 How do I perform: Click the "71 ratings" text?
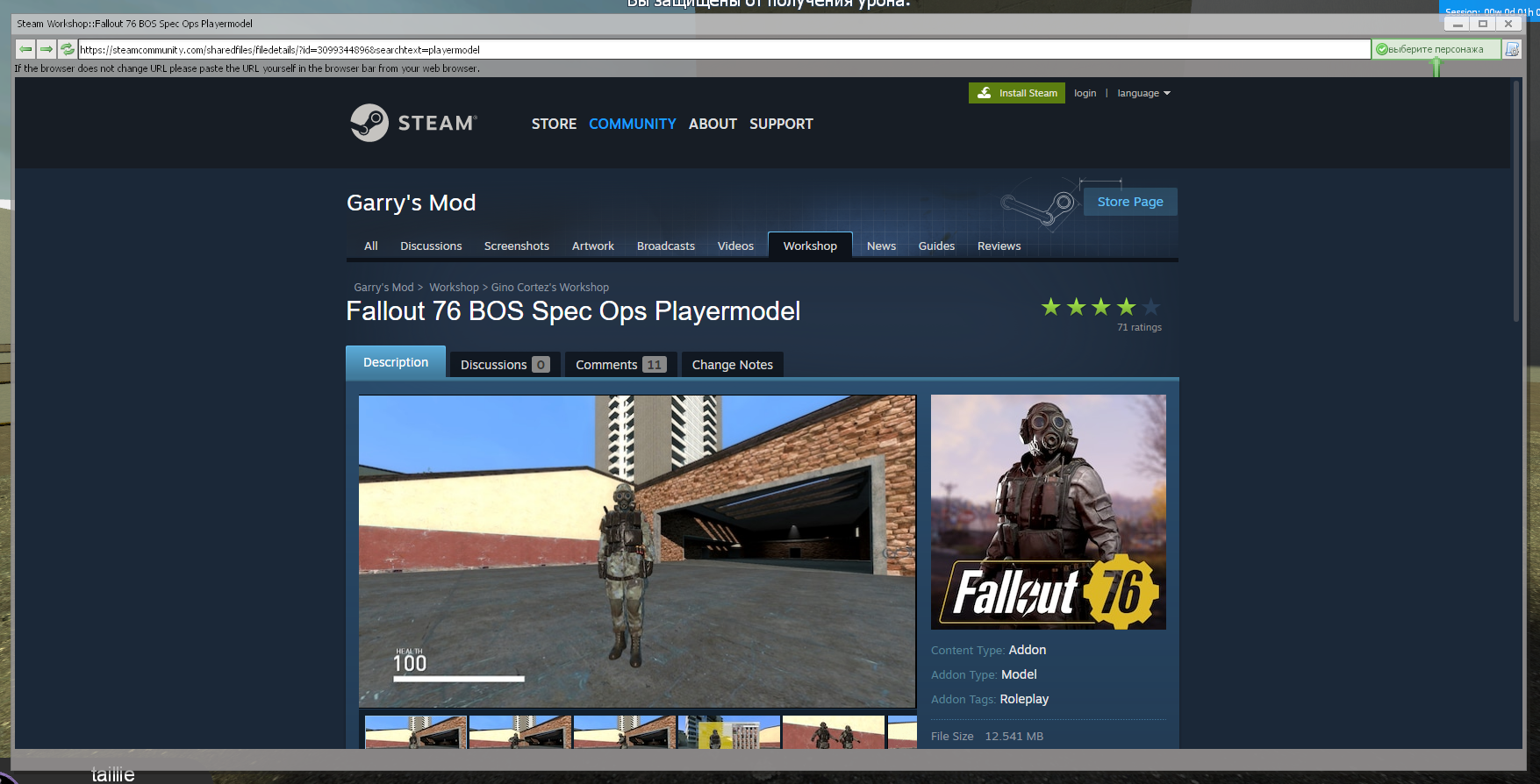(1139, 327)
